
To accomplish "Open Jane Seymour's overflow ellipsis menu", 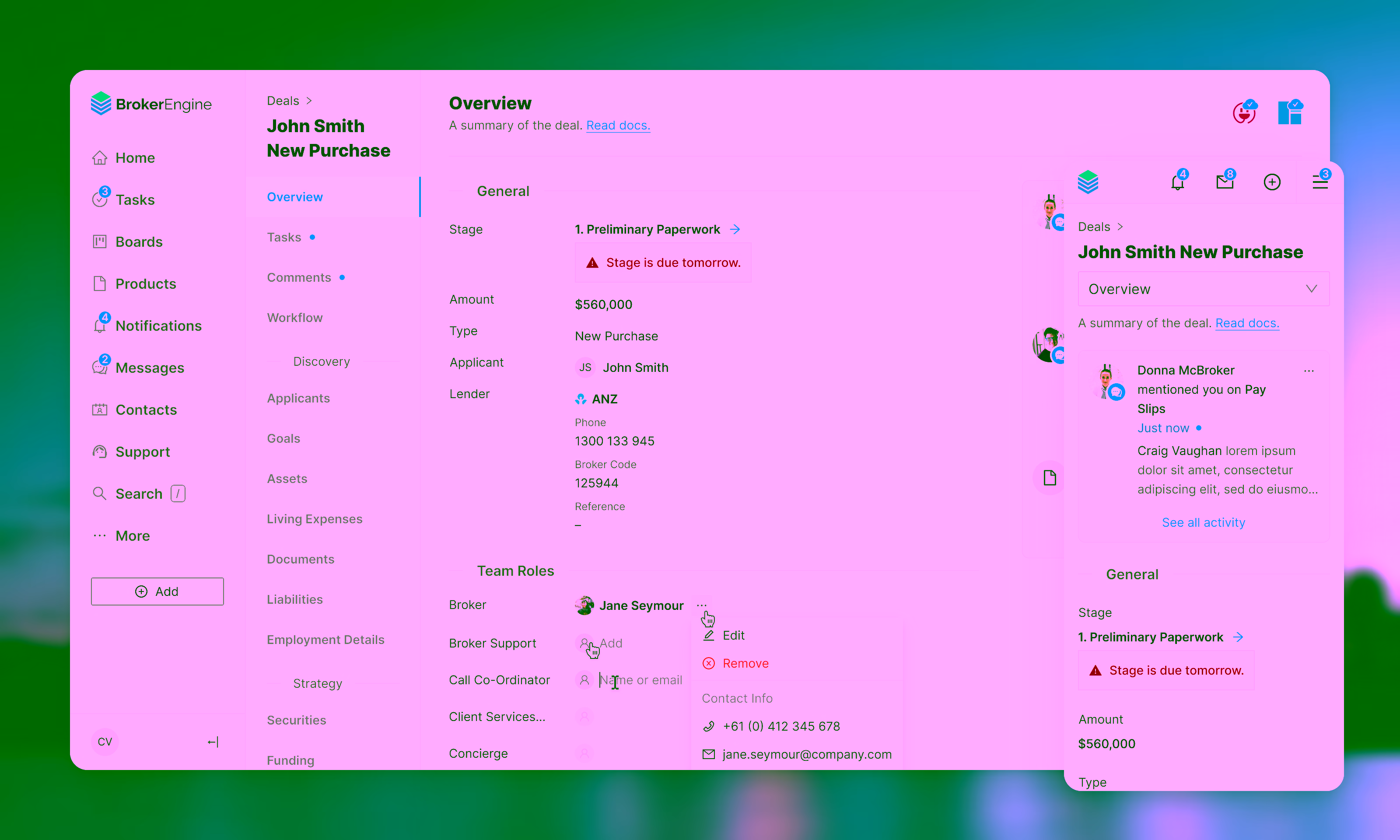I will (x=701, y=605).
